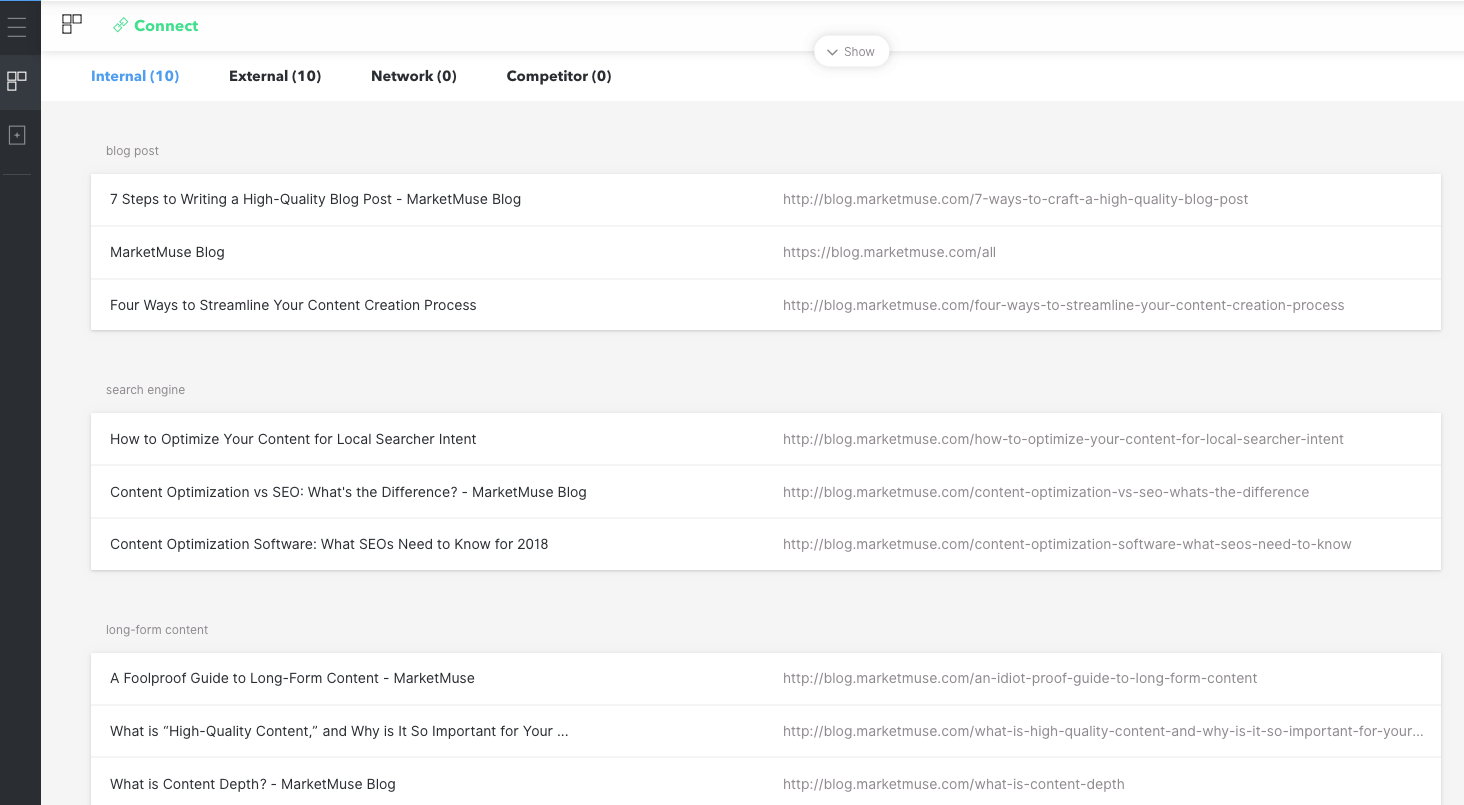Open the content-optimization-software-what-seos-need-to-know URL

[x=1067, y=545]
